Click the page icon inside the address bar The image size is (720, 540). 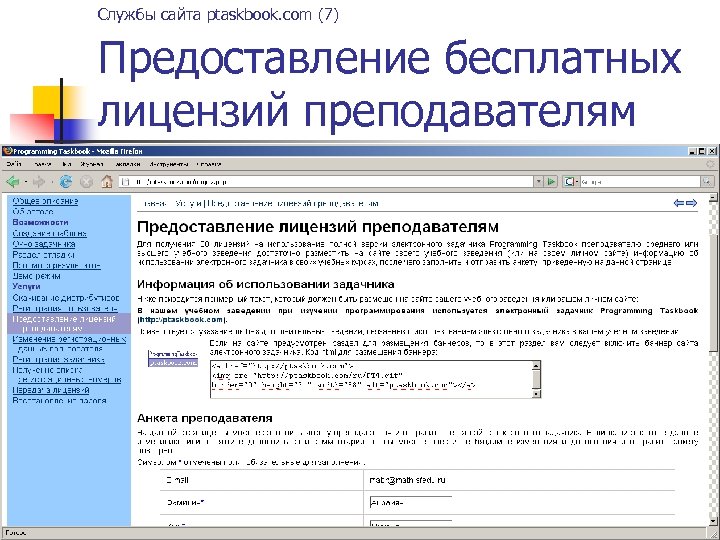[x=125, y=182]
